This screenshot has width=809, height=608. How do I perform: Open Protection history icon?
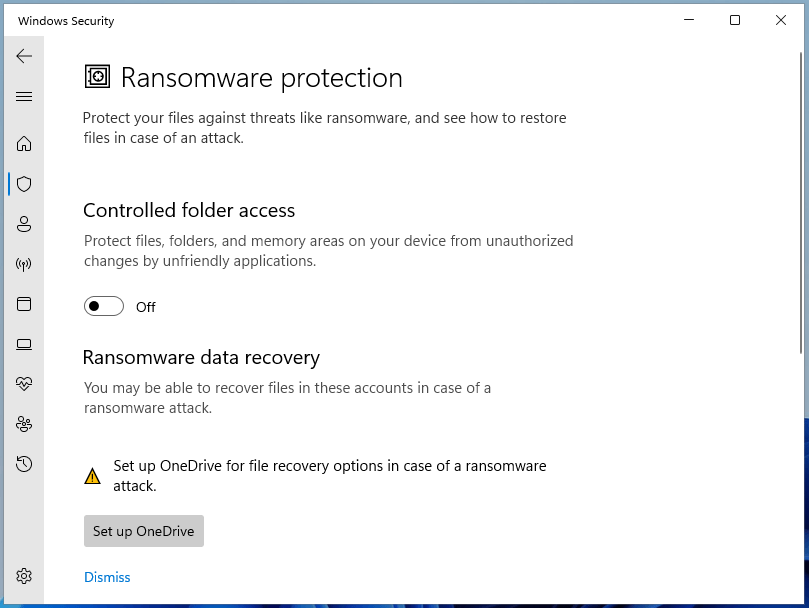(x=24, y=464)
